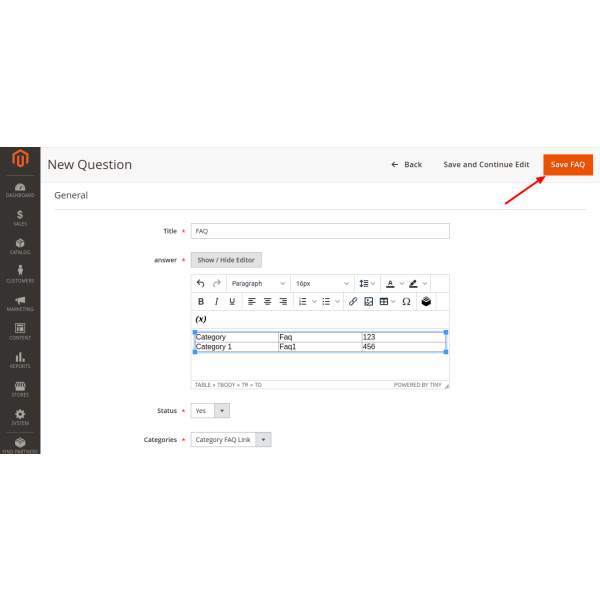Align text right in editor
The width and height of the screenshot is (600, 600).
[283, 302]
